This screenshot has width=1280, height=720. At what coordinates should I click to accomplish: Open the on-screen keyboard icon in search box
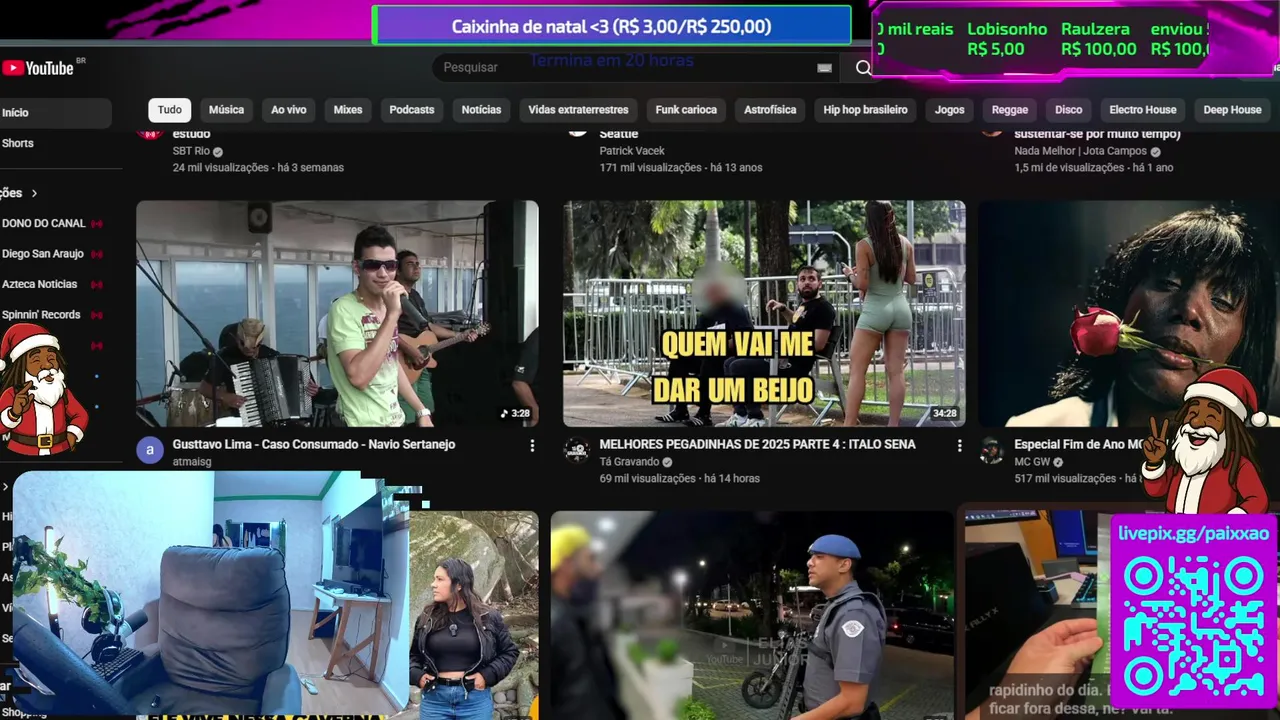824,68
